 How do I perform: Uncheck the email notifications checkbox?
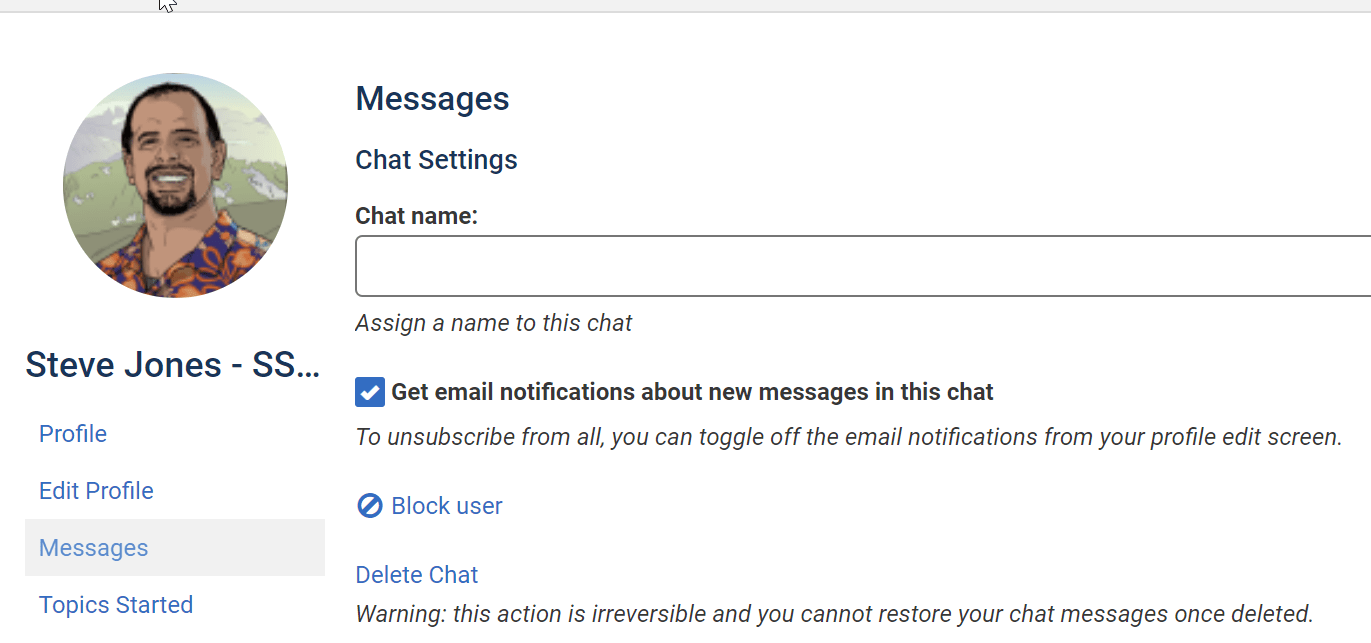click(370, 392)
